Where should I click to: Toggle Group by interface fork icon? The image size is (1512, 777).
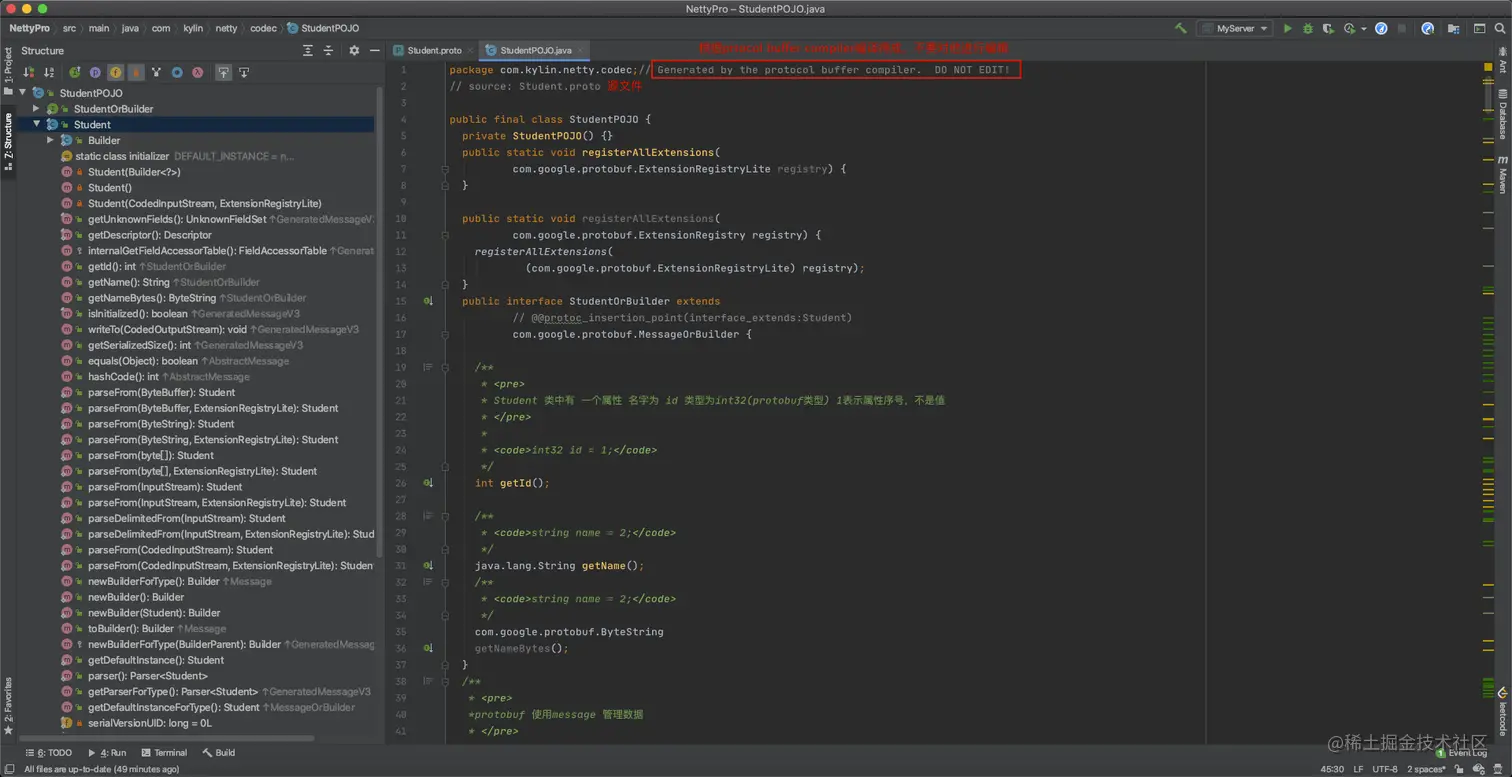156,72
